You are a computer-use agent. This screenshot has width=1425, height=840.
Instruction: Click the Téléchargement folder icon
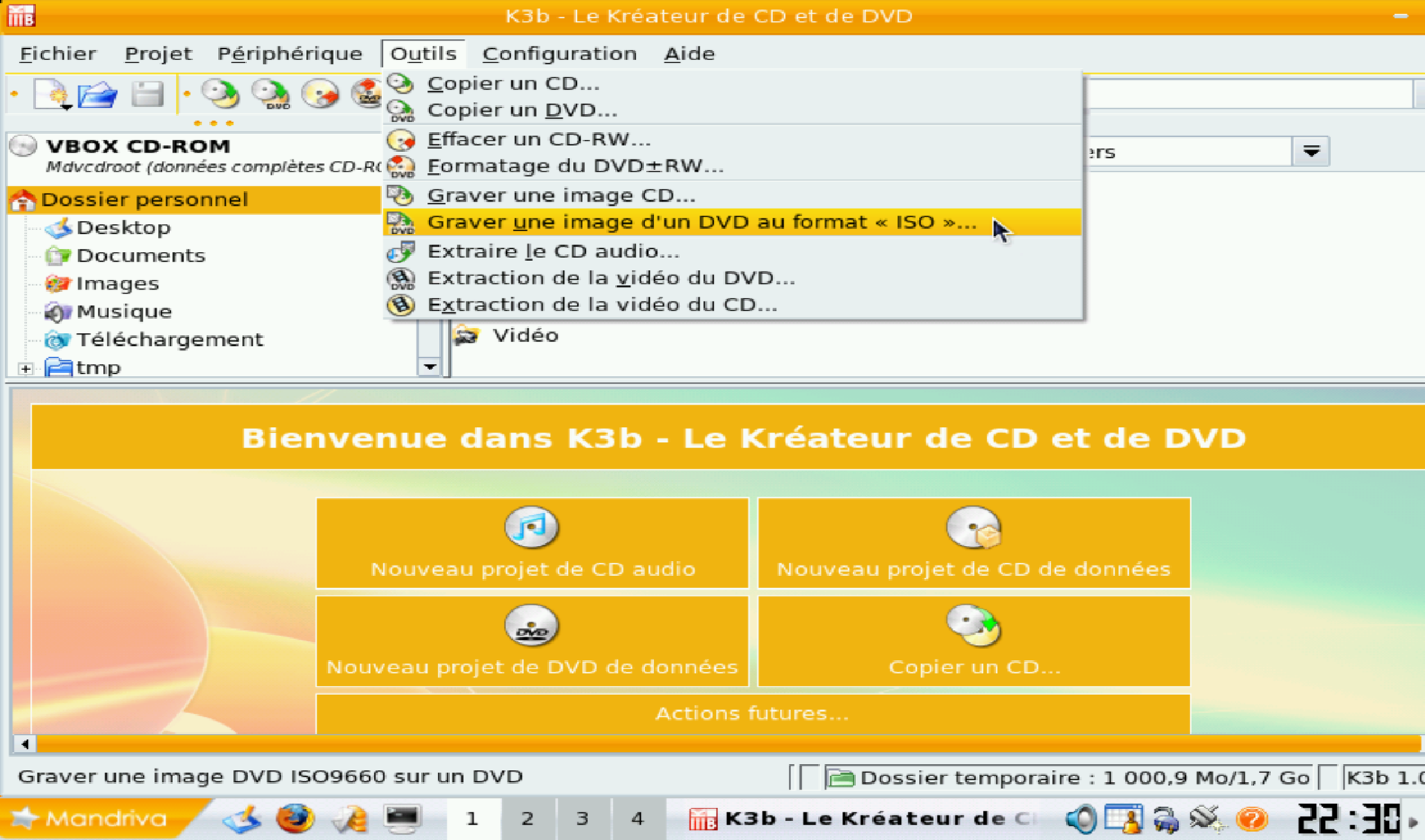[59, 339]
